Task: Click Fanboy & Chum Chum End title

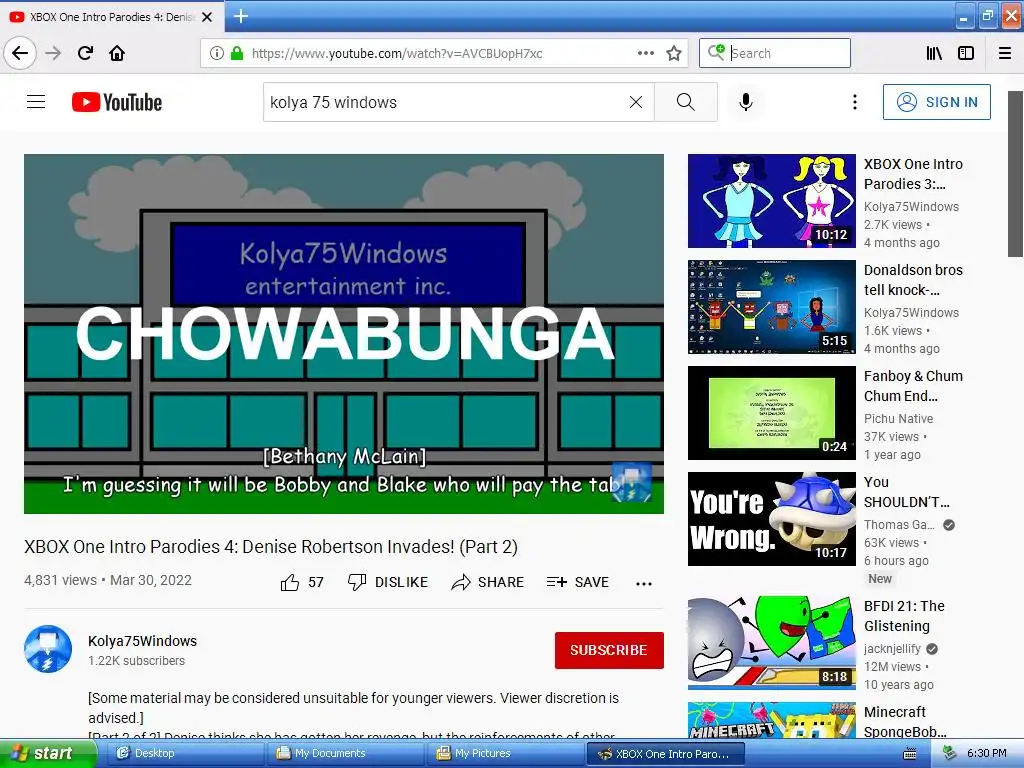Action: (x=913, y=385)
